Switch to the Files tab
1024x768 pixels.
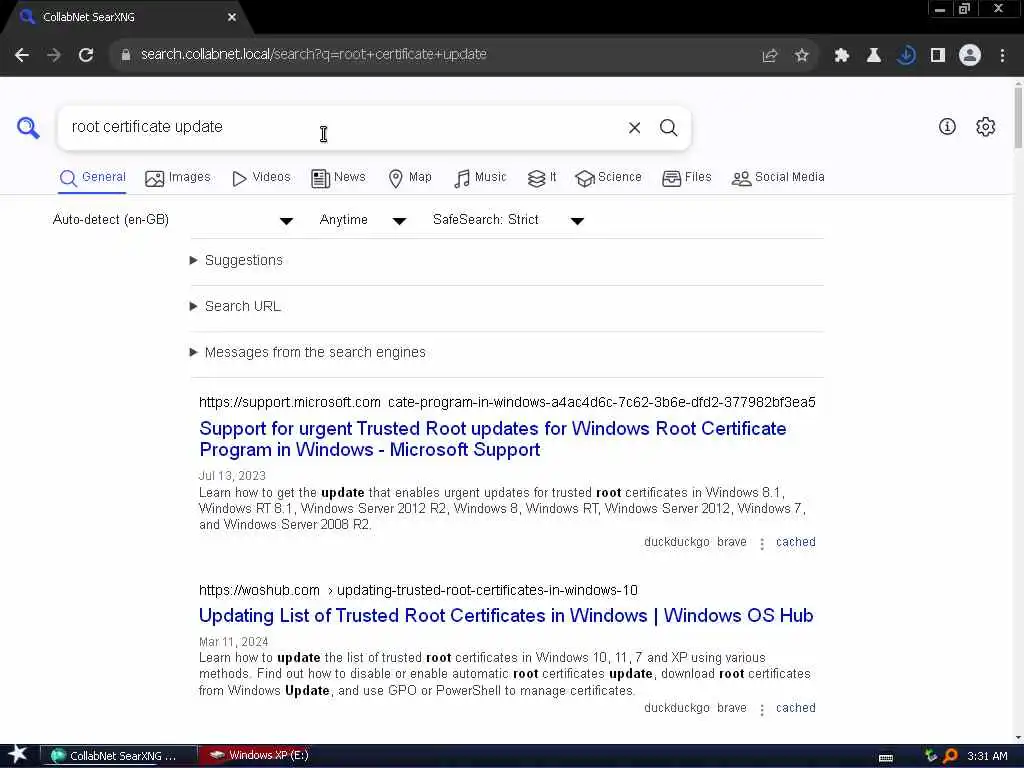pyautogui.click(x=686, y=178)
